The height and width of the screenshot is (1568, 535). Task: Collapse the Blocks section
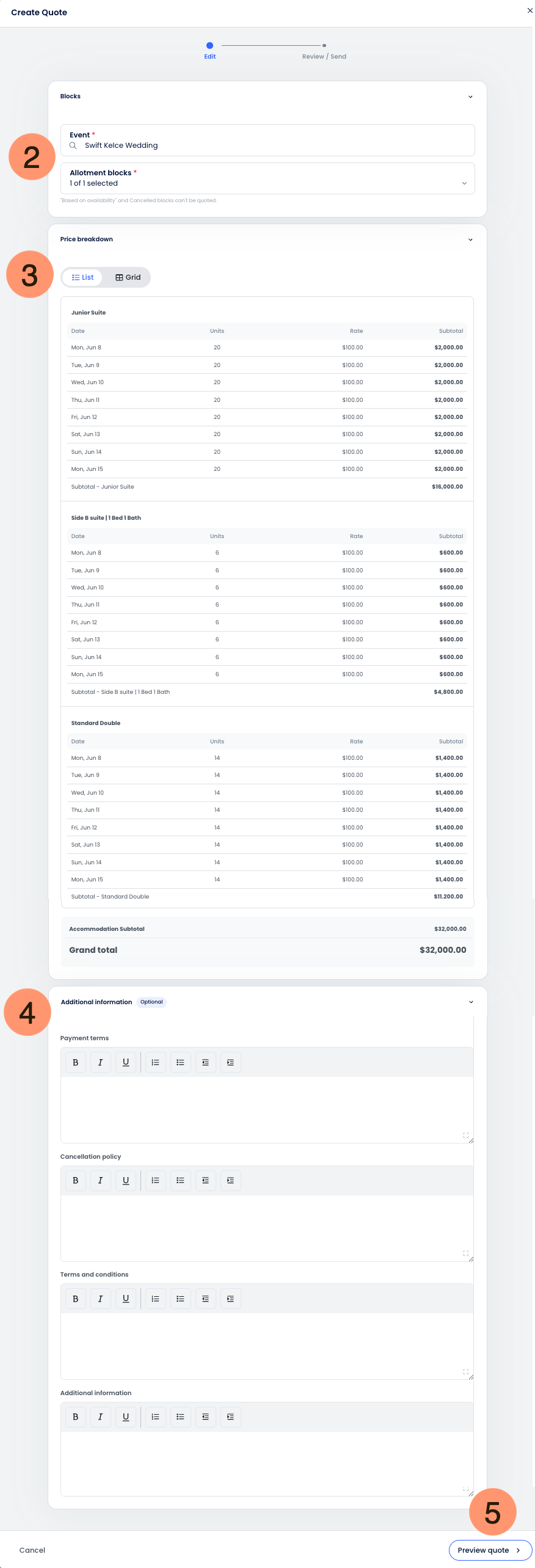coord(470,97)
